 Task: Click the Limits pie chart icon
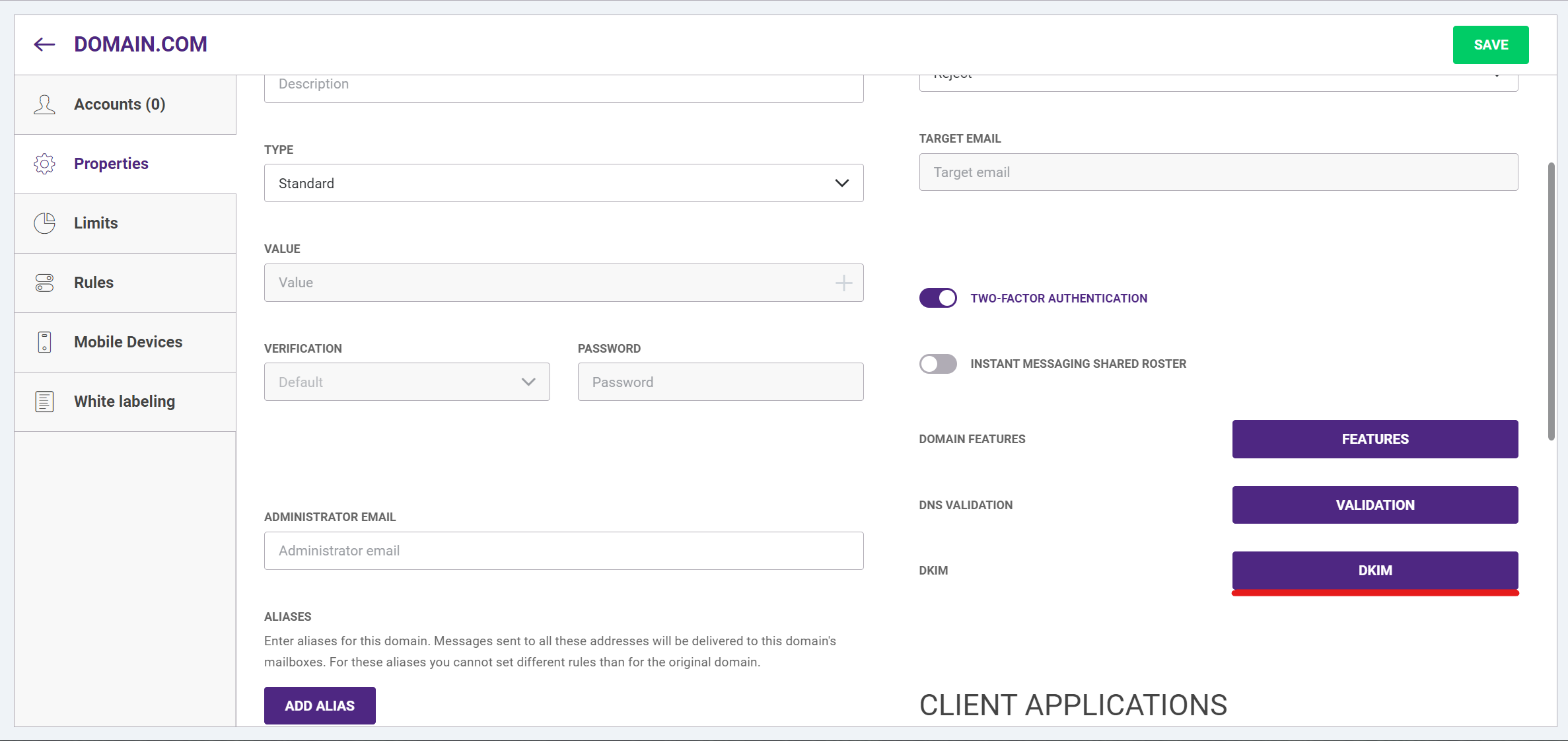pos(44,223)
